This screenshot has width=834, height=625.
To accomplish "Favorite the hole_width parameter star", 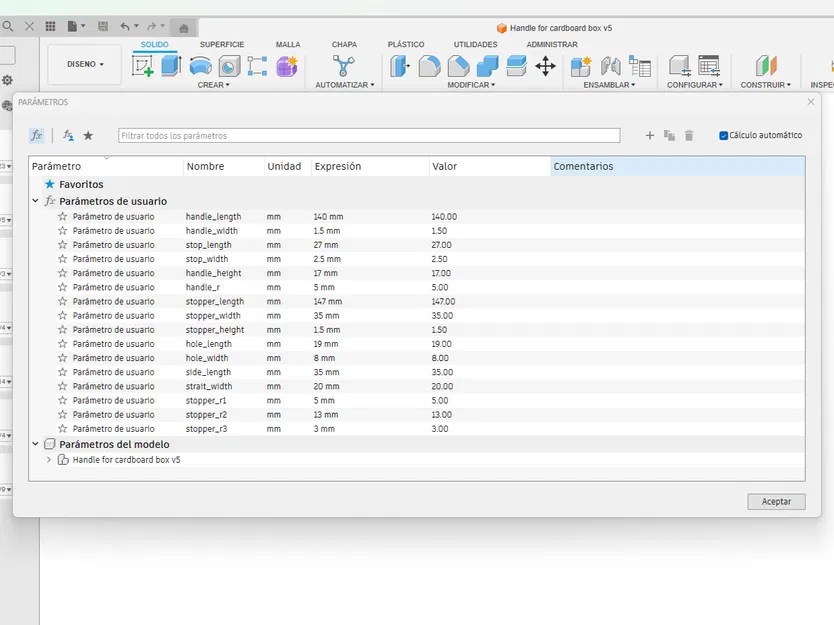I will click(63, 358).
